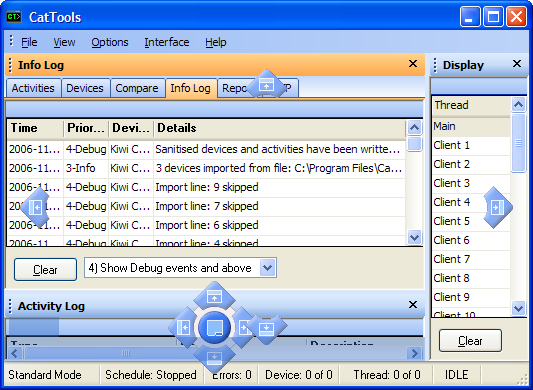Click Info Log scrollbar up arrow

coord(414,128)
